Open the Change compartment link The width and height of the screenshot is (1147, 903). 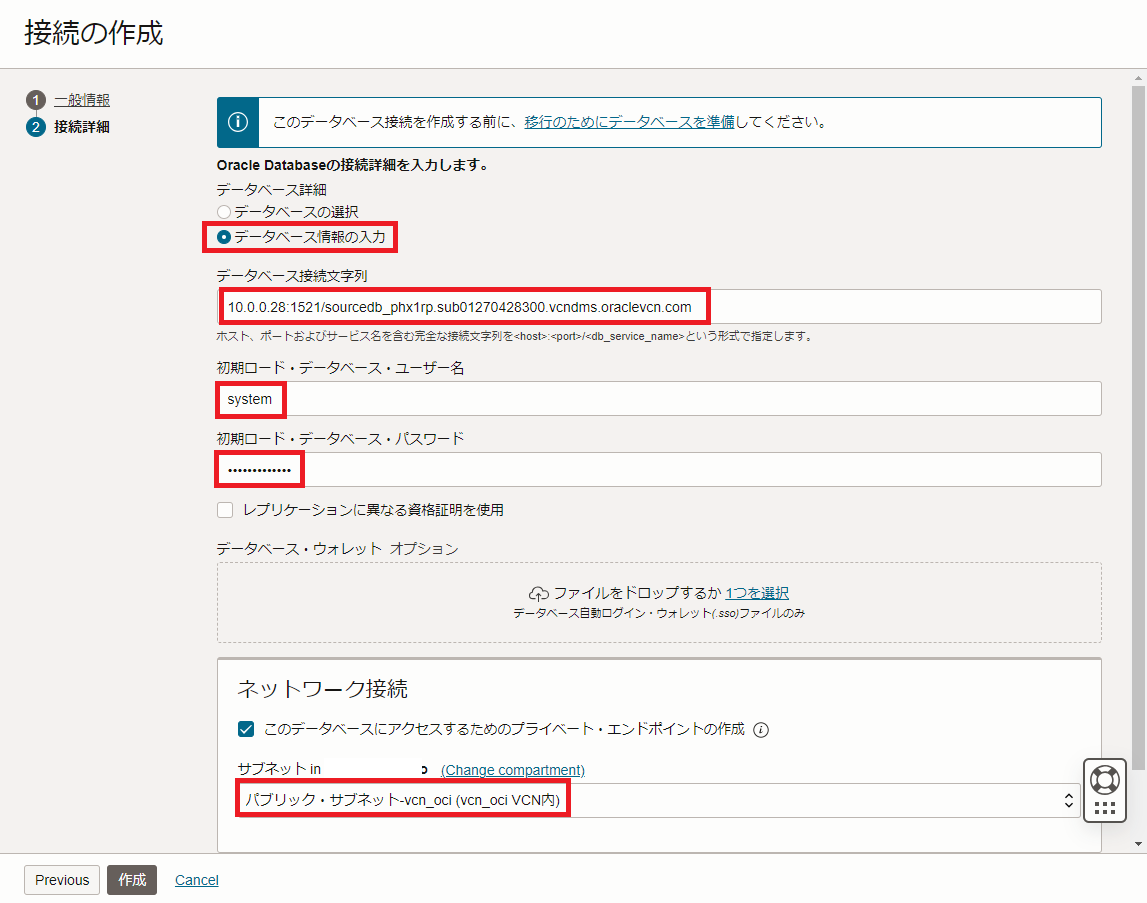pos(512,770)
